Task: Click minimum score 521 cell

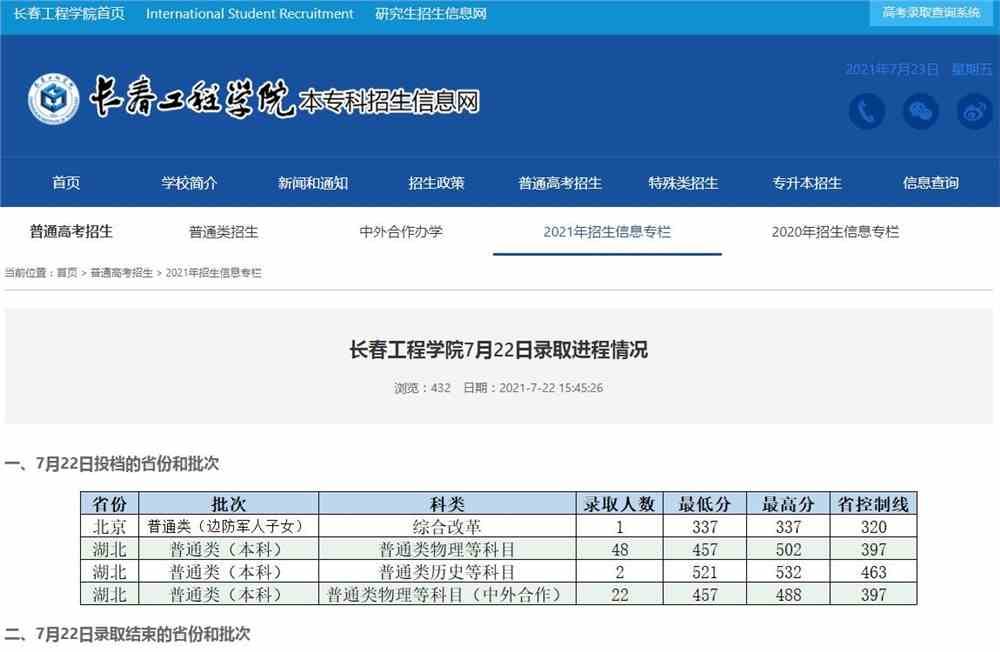Action: [705, 572]
